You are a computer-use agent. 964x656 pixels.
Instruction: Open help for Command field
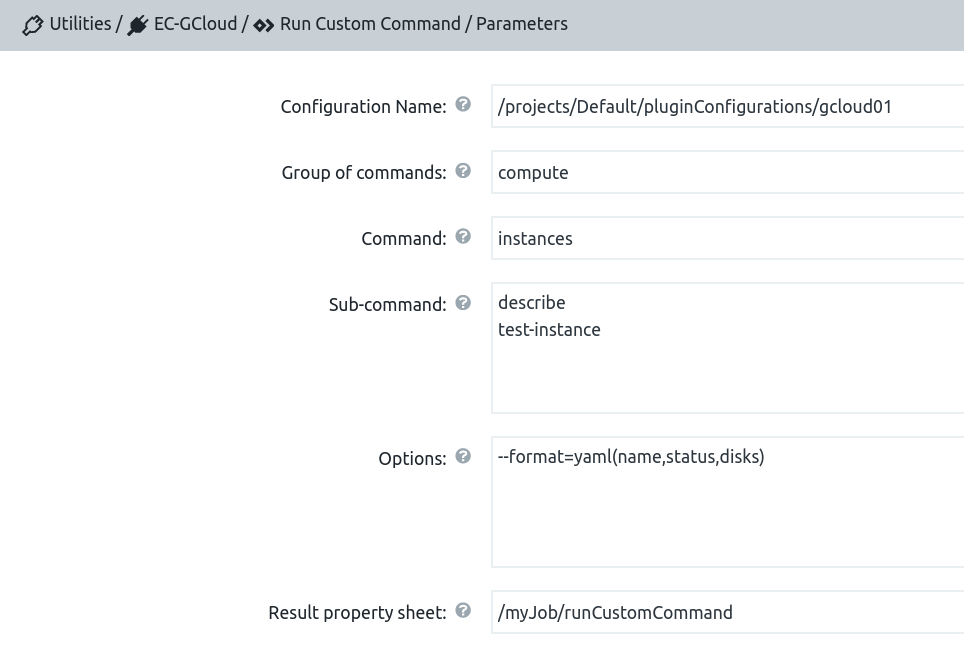463,237
